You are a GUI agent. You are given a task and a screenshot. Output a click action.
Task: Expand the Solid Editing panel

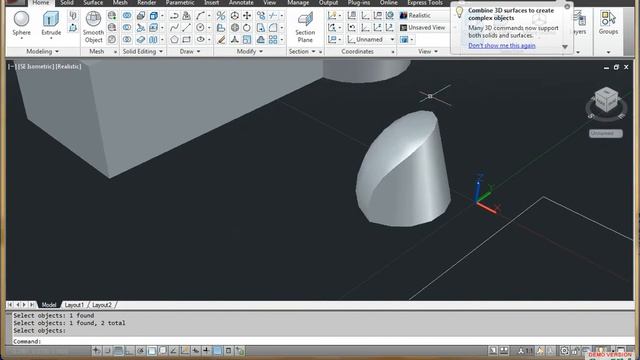142,51
